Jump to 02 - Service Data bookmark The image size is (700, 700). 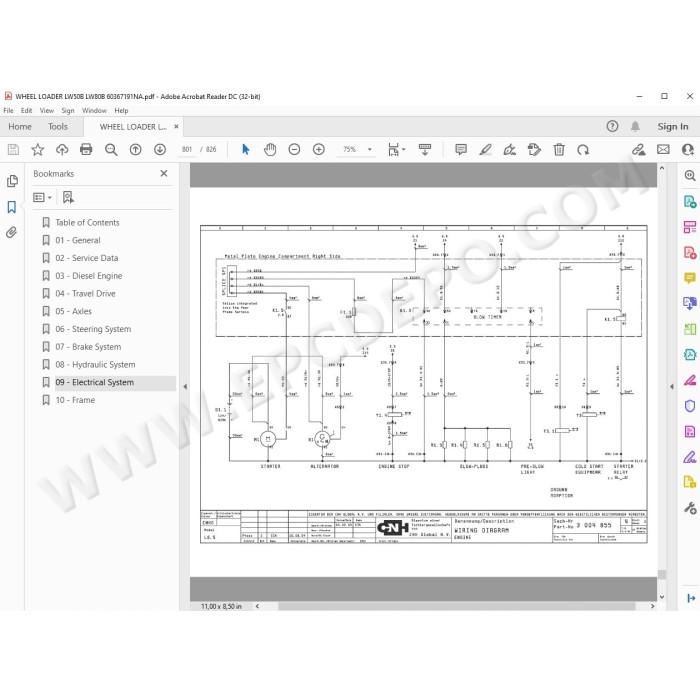tap(87, 258)
